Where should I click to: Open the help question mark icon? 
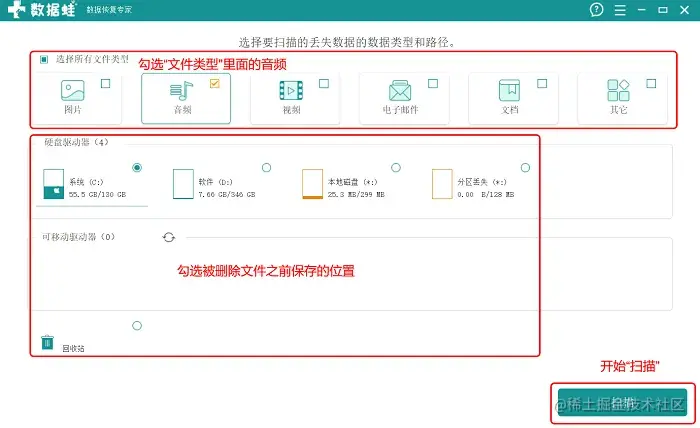596,9
